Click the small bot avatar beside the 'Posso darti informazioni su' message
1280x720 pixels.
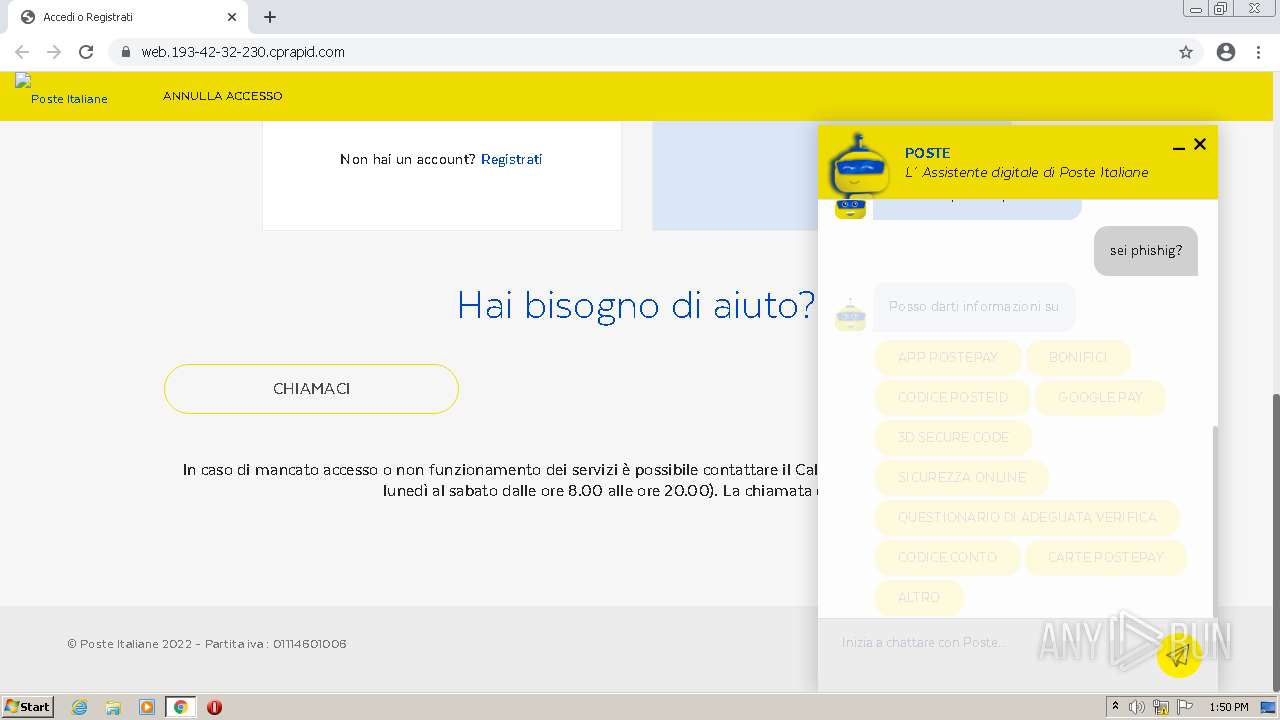[850, 314]
